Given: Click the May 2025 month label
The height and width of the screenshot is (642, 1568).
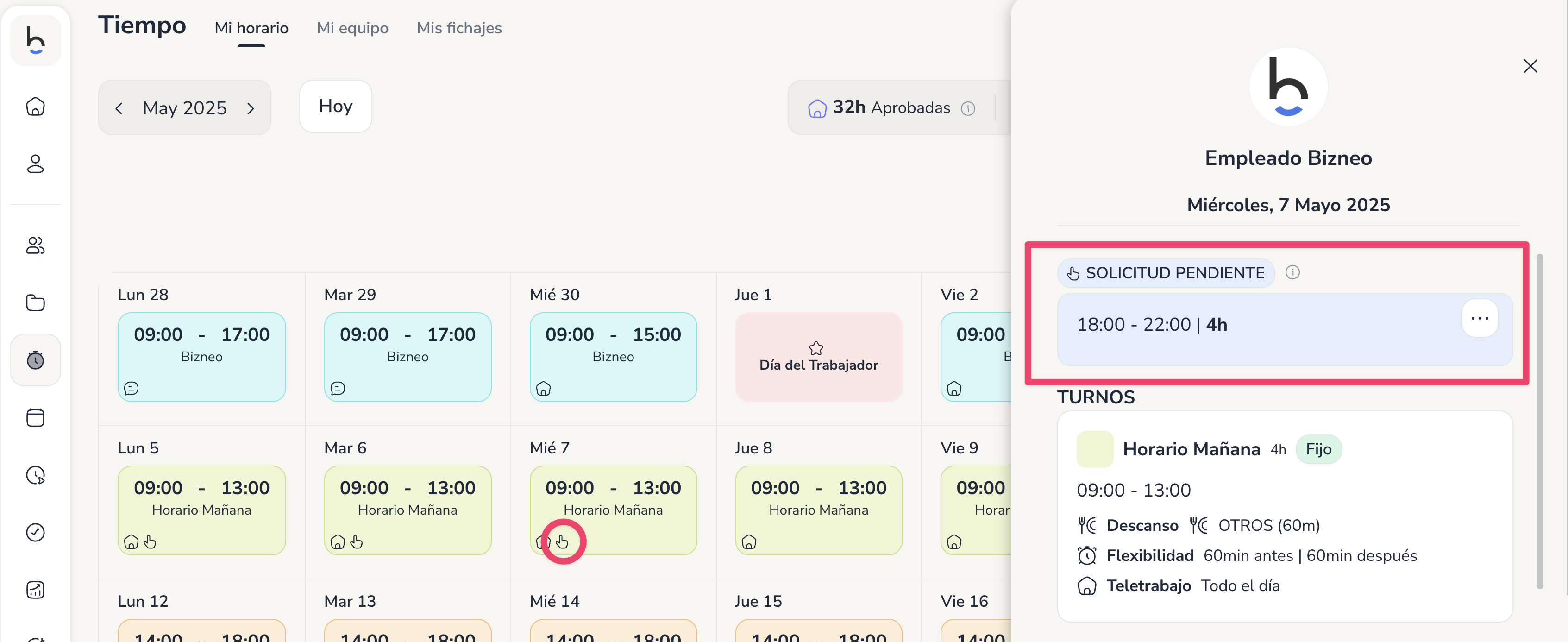Looking at the screenshot, I should click(184, 108).
